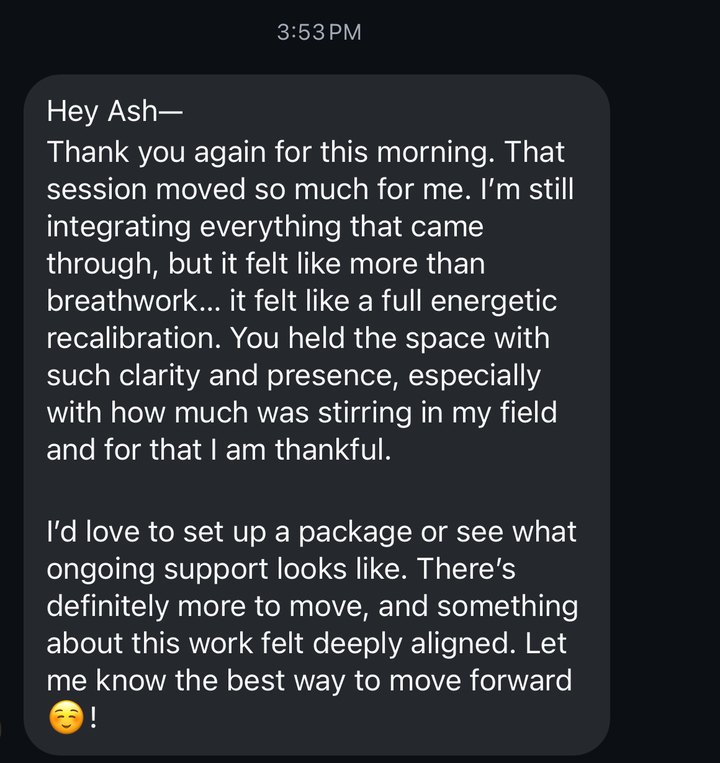Tap the word "definitely" in second paragraph

[108, 606]
